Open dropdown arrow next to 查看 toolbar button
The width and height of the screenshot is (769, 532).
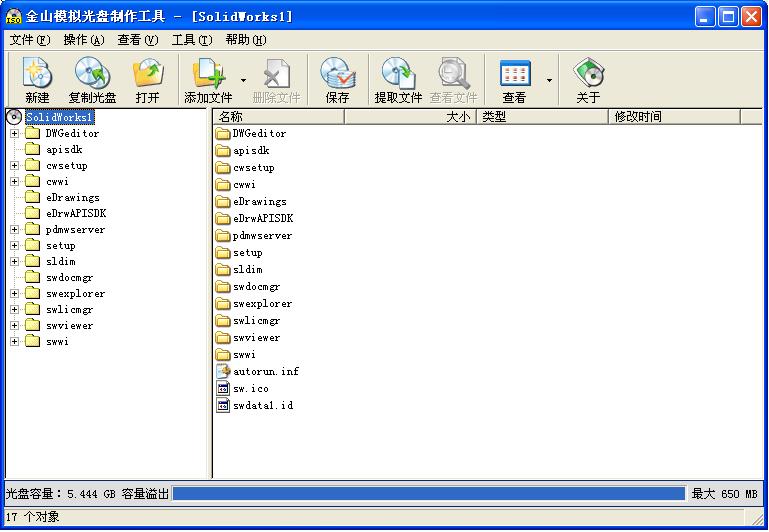click(549, 80)
